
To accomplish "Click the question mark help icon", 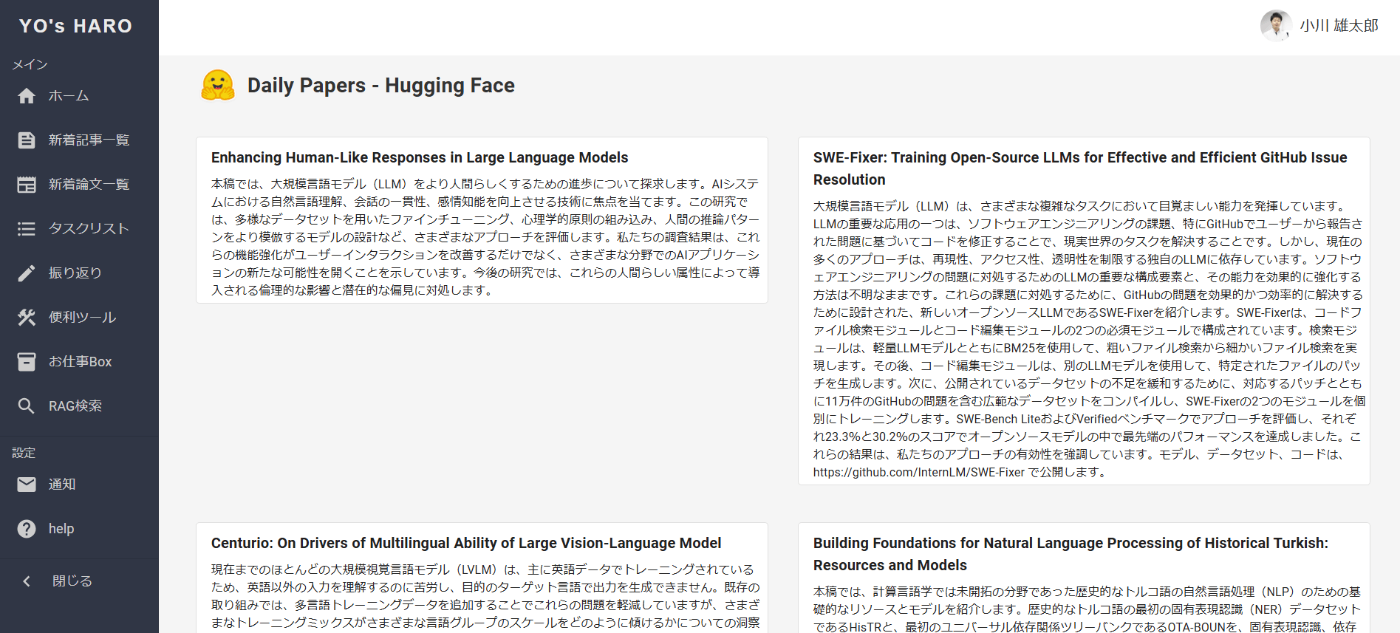I will (27, 529).
